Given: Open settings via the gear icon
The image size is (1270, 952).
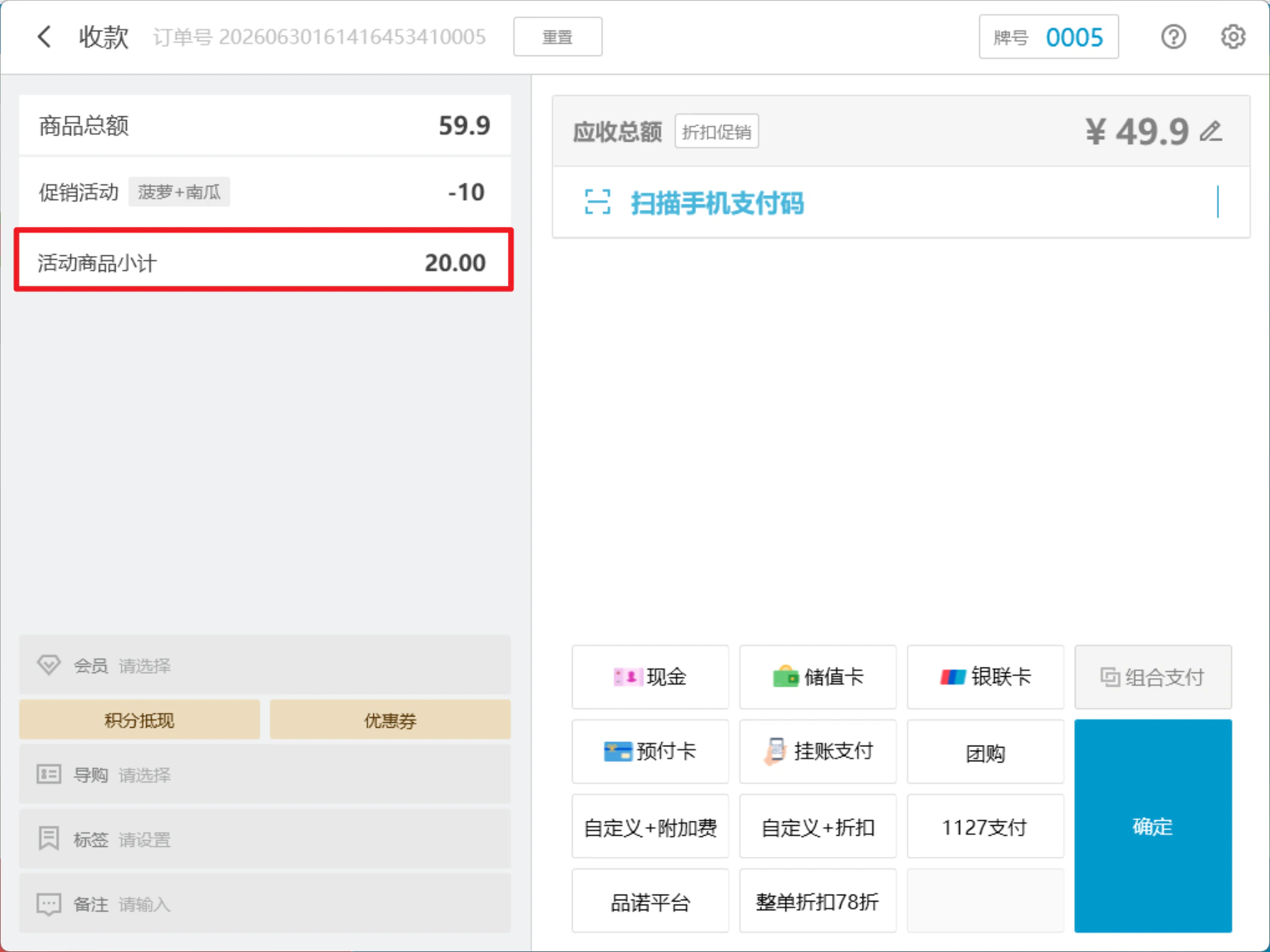Looking at the screenshot, I should pos(1233,37).
